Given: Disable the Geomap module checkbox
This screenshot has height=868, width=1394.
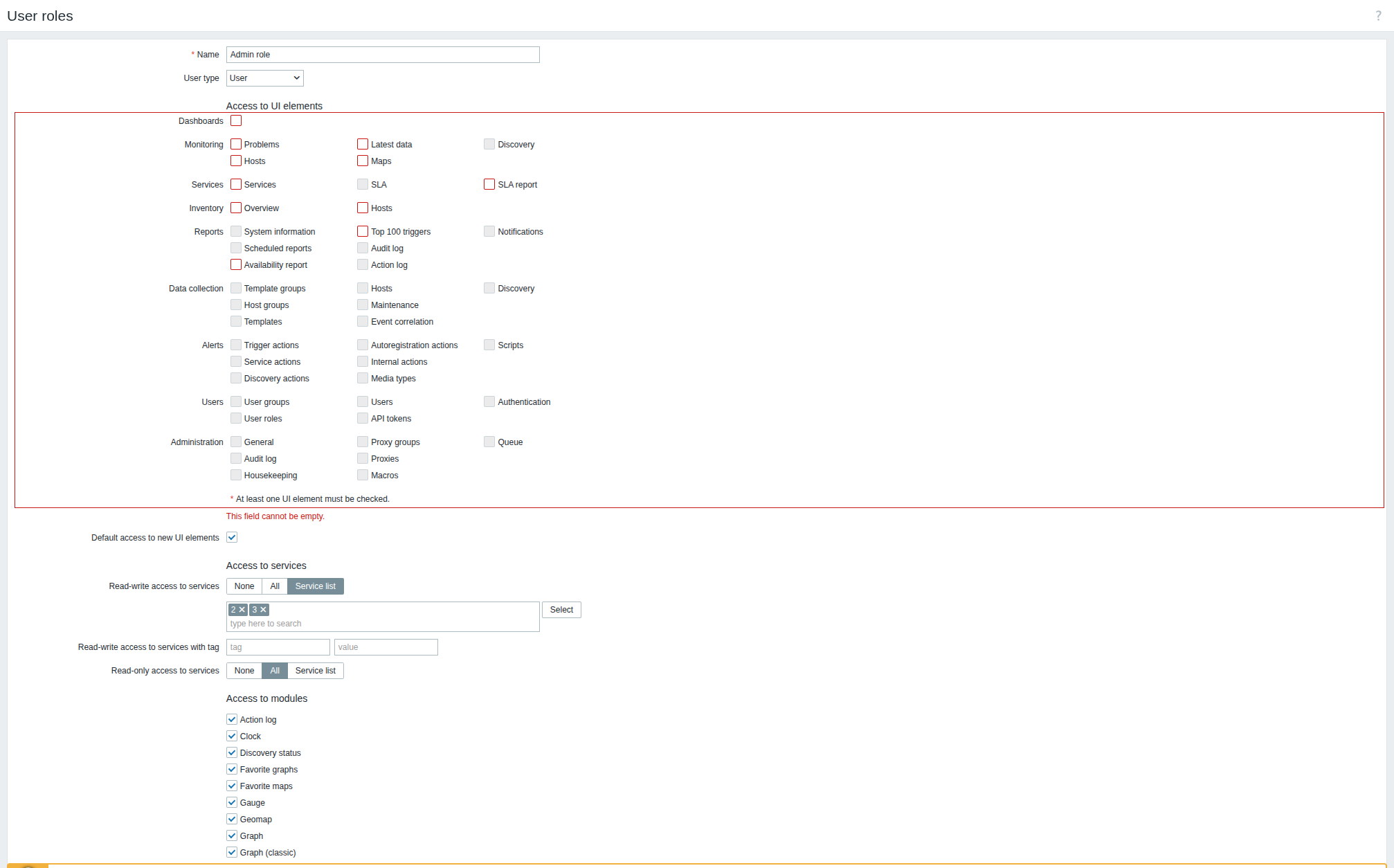Looking at the screenshot, I should click(232, 820).
